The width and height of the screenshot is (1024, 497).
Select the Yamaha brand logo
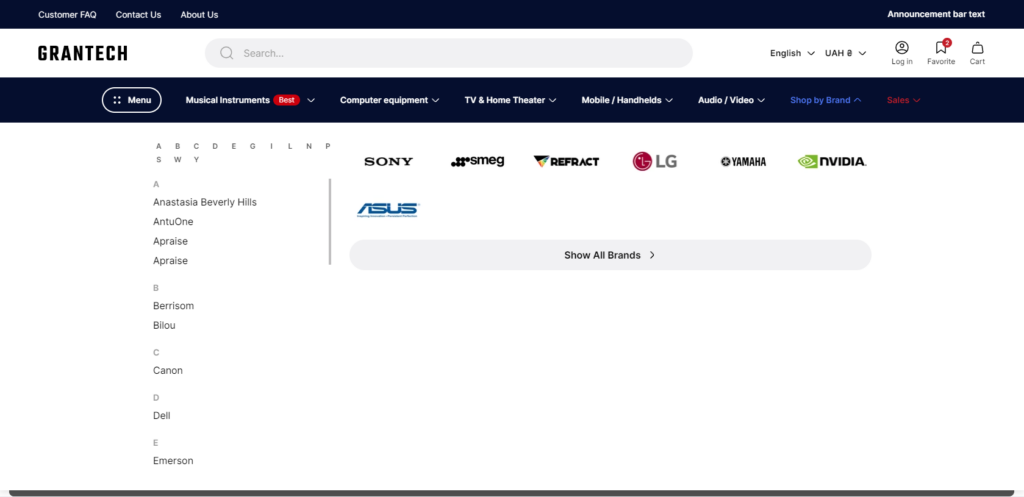[743, 161]
